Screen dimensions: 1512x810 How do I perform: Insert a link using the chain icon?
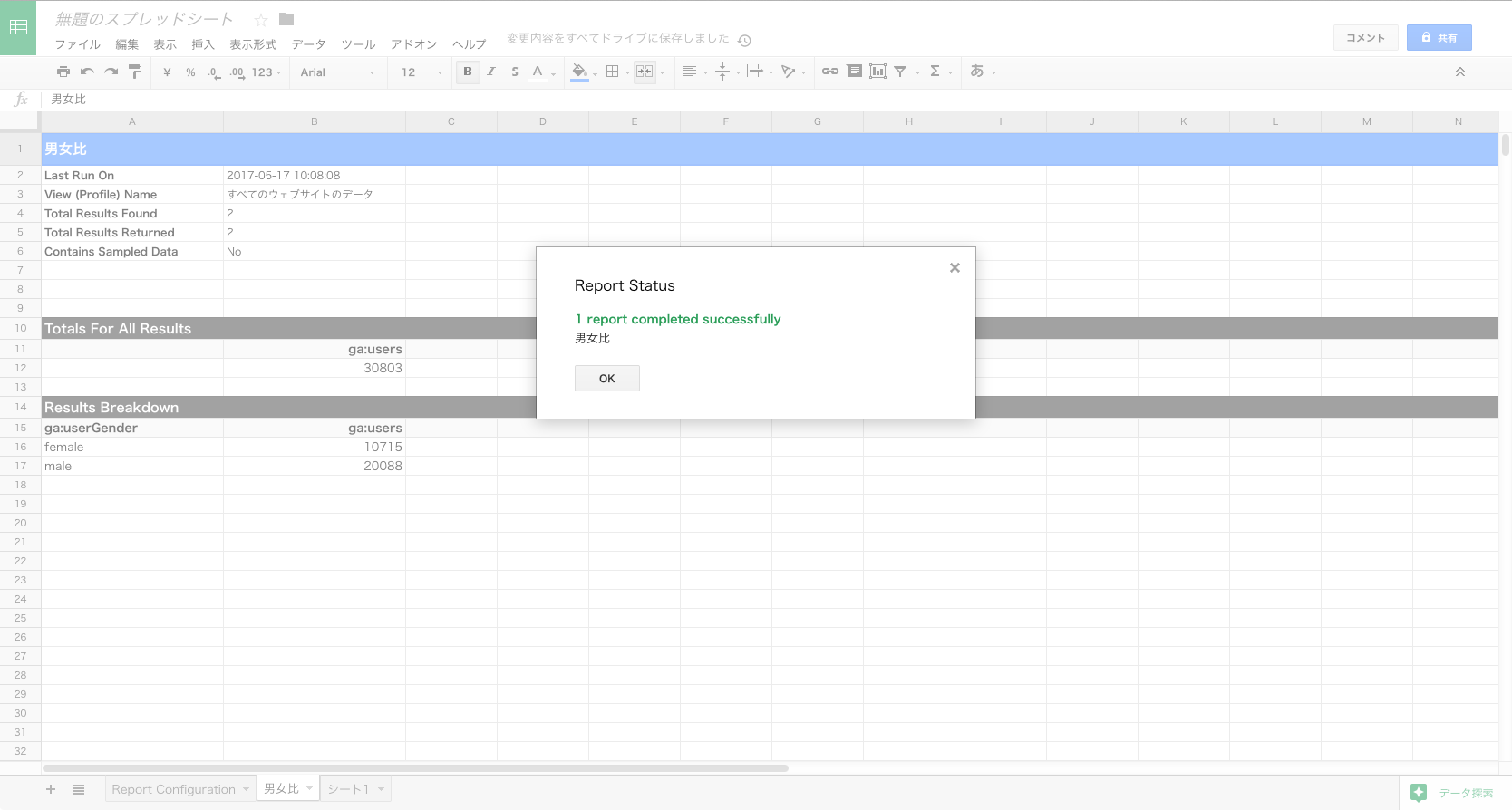(x=829, y=71)
